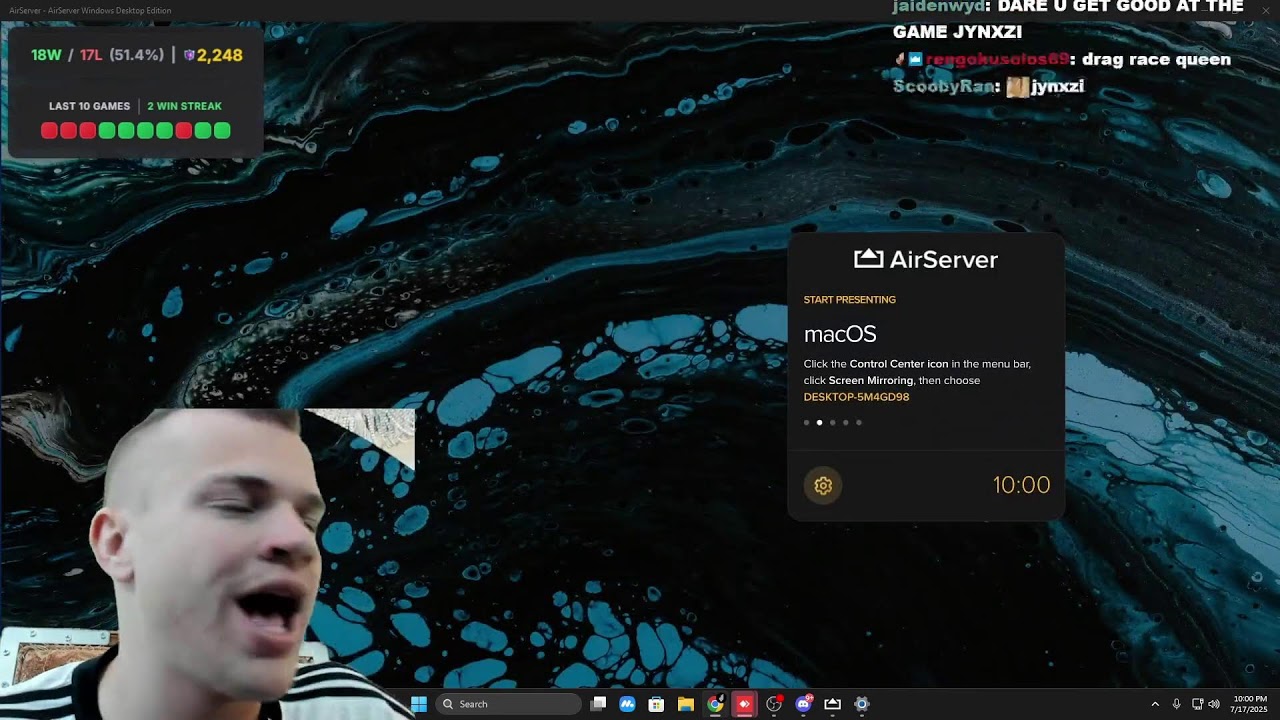Click the 10:00 clock in AirServer panel
The height and width of the screenshot is (720, 1280).
pyautogui.click(x=1021, y=486)
